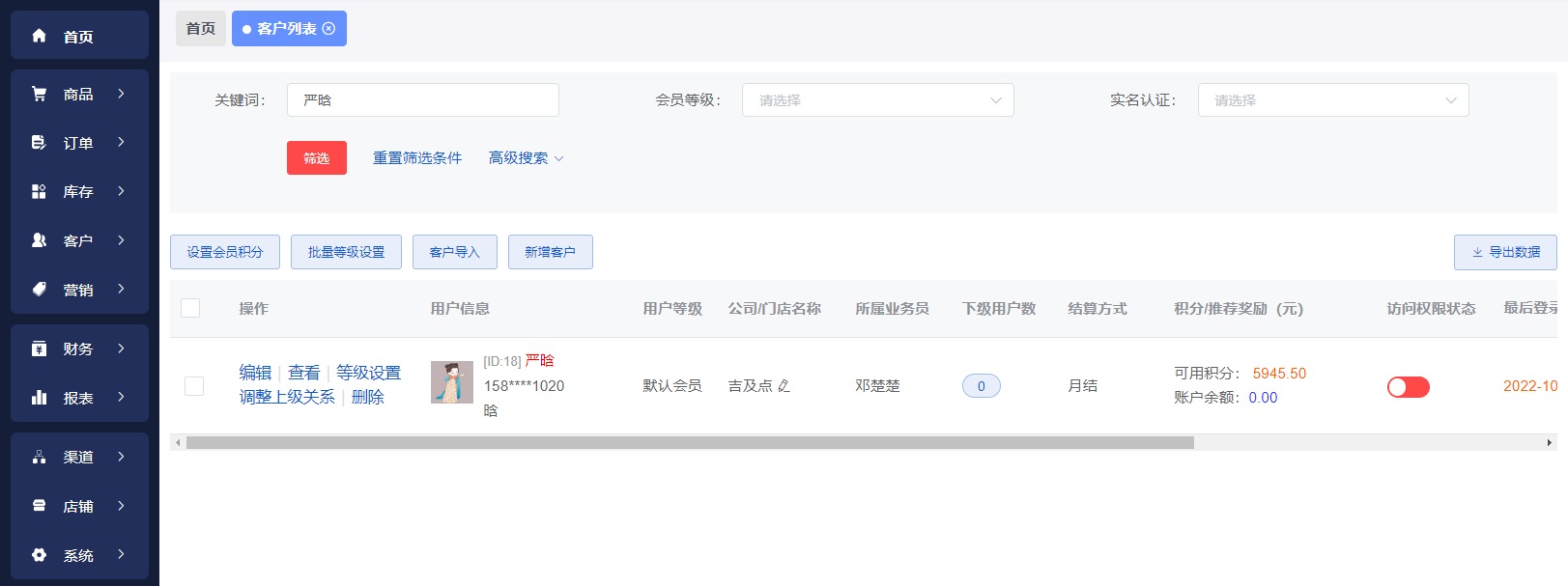Viewport: 1568px width, 586px height.
Task: Click the 关键词 keyword input field
Action: [x=422, y=100]
